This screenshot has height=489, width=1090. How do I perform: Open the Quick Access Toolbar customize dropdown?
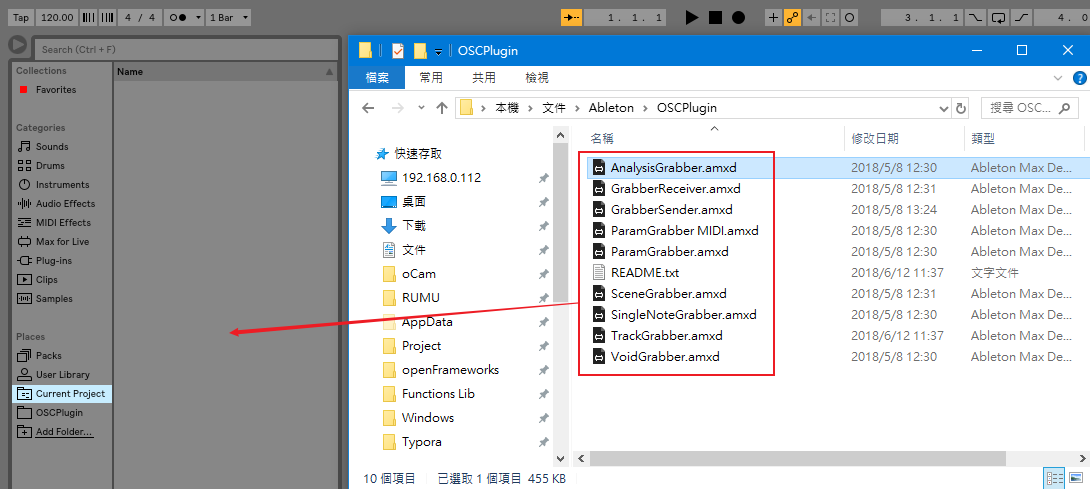pos(439,51)
